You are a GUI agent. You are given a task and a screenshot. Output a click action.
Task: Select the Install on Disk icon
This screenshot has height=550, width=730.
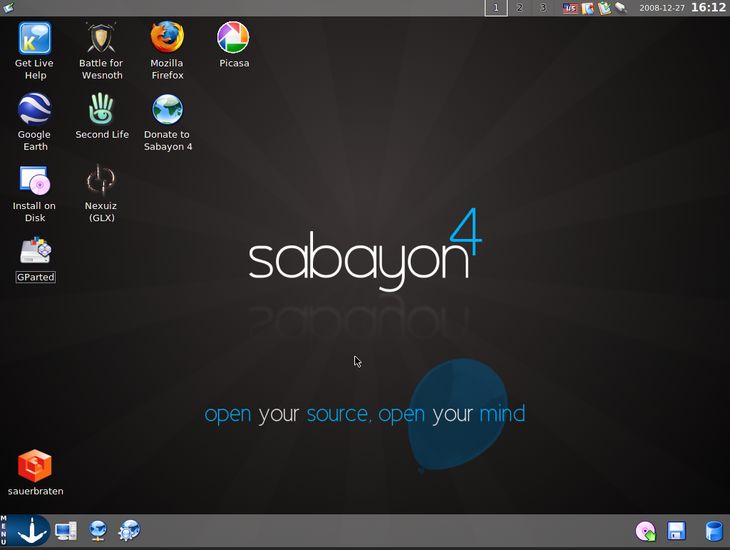tap(34, 180)
